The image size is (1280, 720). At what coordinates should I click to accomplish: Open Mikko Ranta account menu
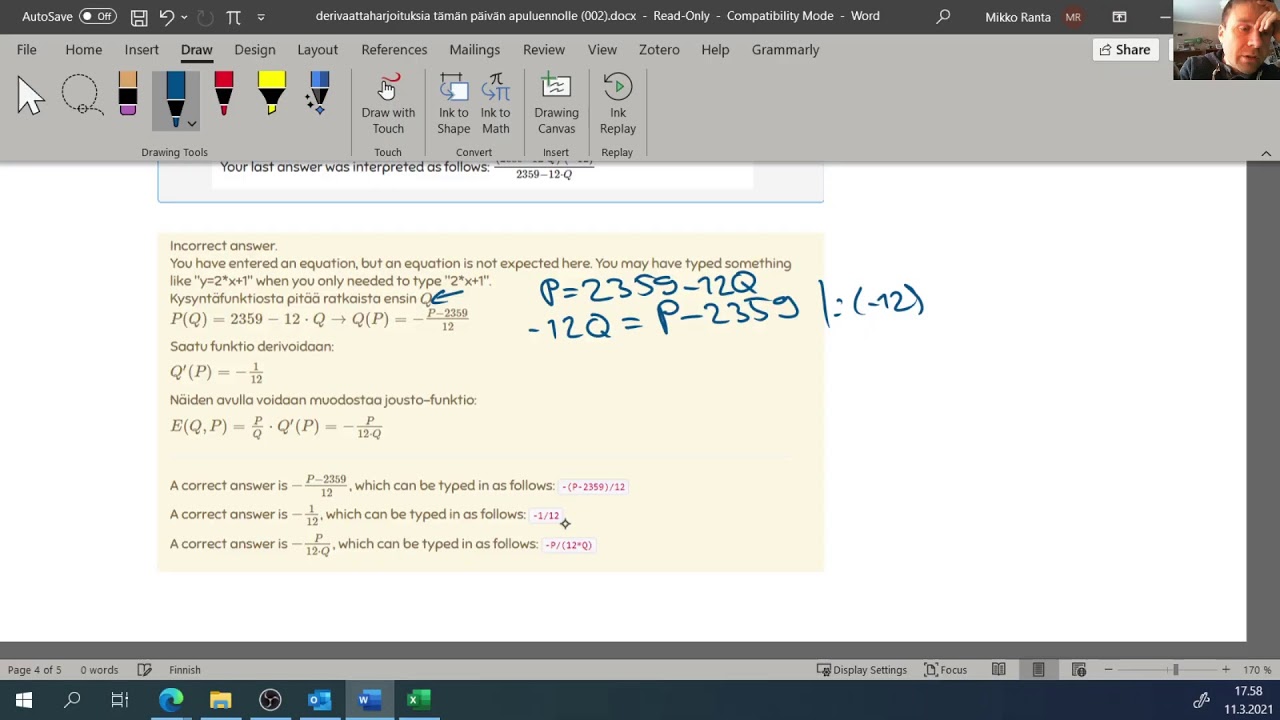[1033, 17]
